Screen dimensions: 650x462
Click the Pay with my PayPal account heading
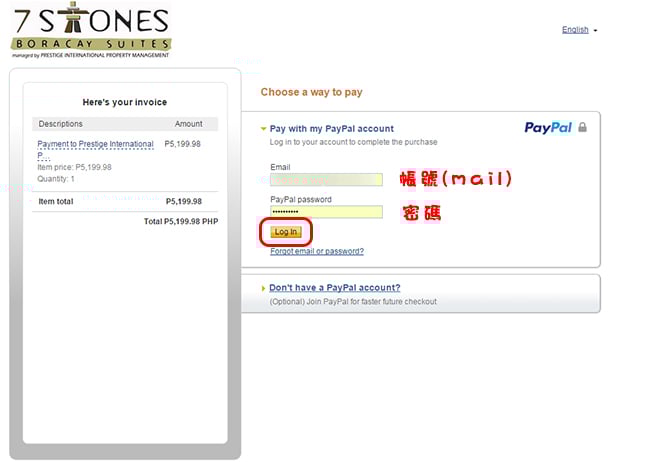[x=332, y=129]
